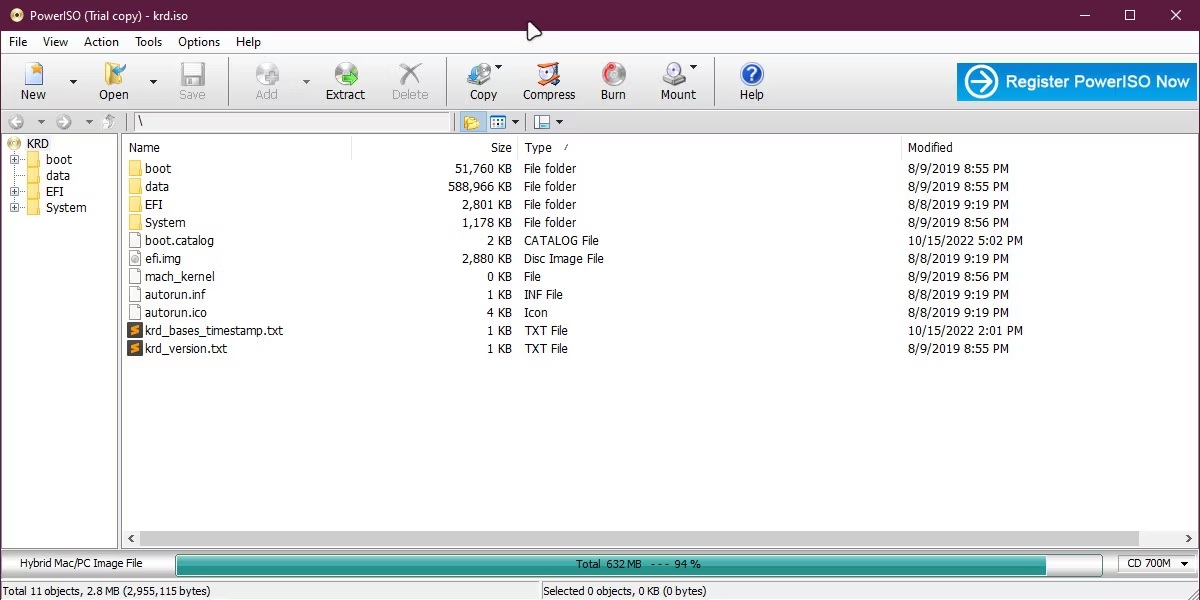Open the view mode dropdown arrow

coord(515,122)
